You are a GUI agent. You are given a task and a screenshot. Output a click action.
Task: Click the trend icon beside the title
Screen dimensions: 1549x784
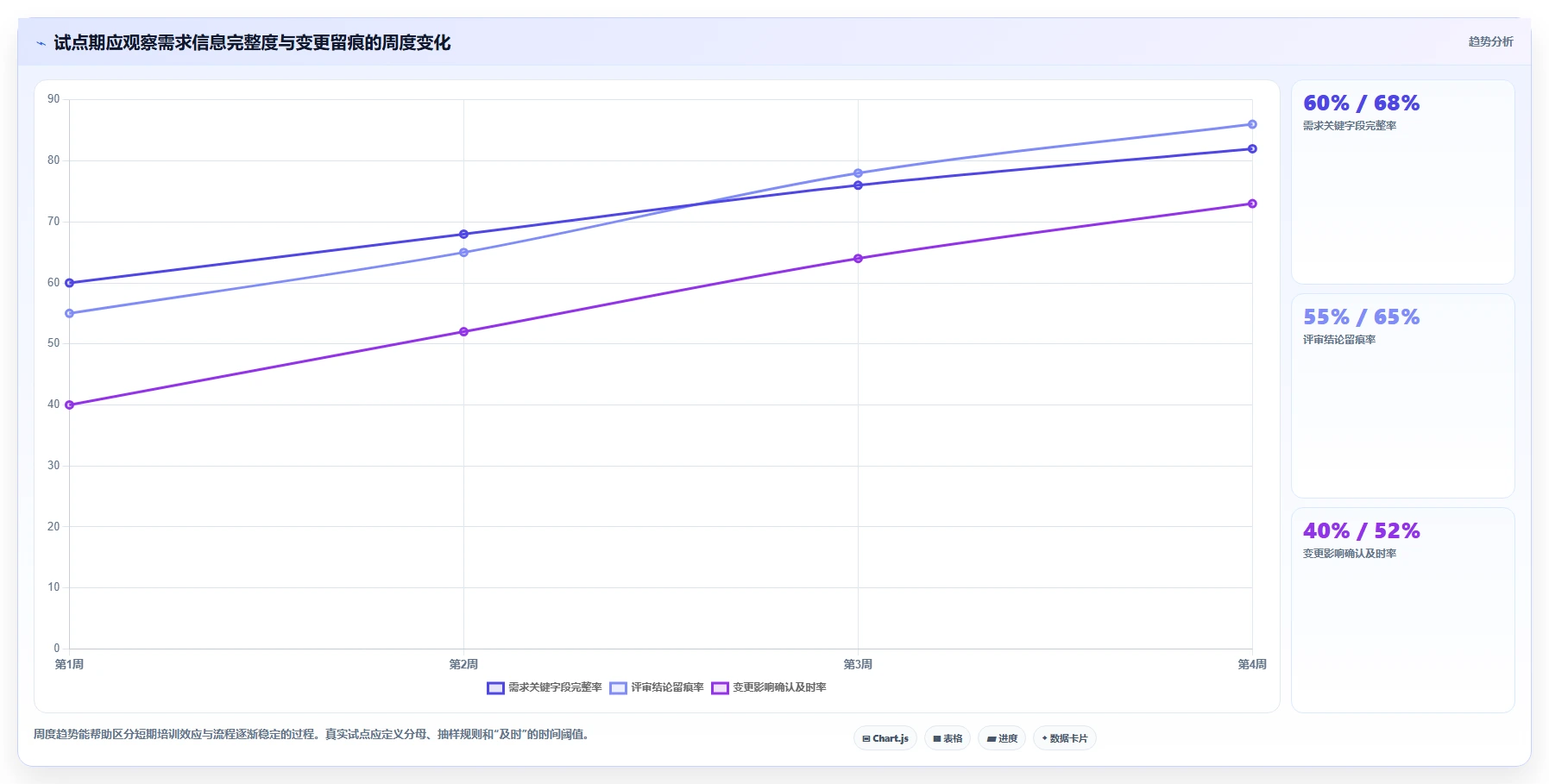pos(41,43)
